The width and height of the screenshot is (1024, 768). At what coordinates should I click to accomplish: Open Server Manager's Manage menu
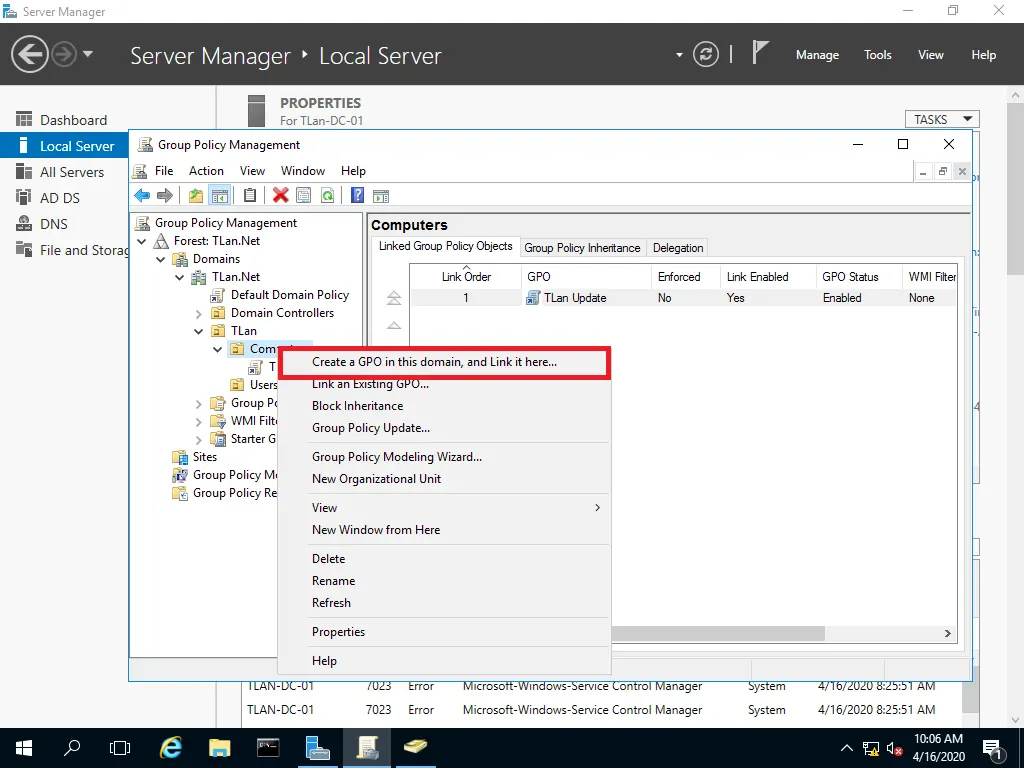click(817, 55)
